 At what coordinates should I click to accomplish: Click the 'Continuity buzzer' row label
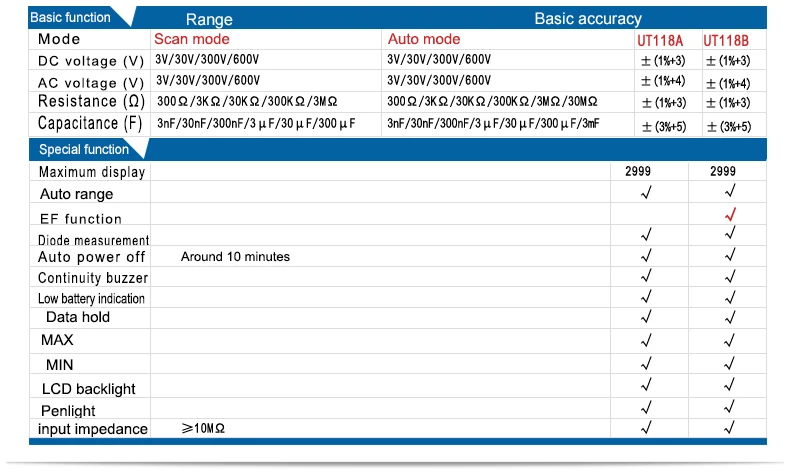pyautogui.click(x=93, y=278)
